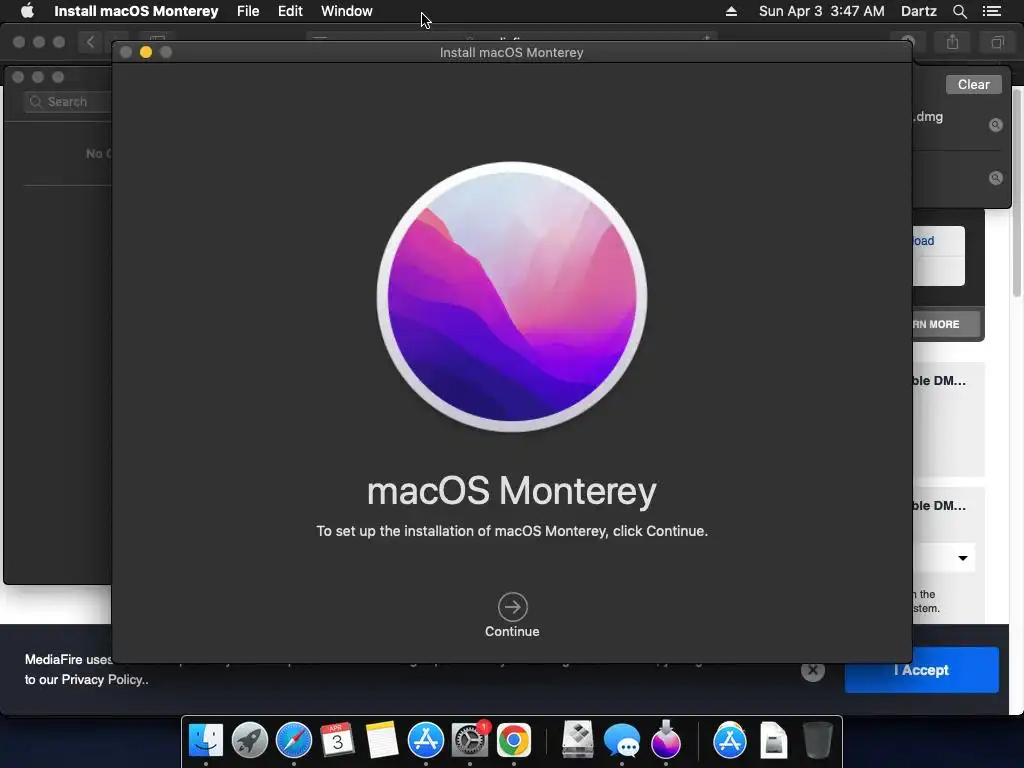Open Calendar from the Dock
The height and width of the screenshot is (768, 1024).
(338, 740)
